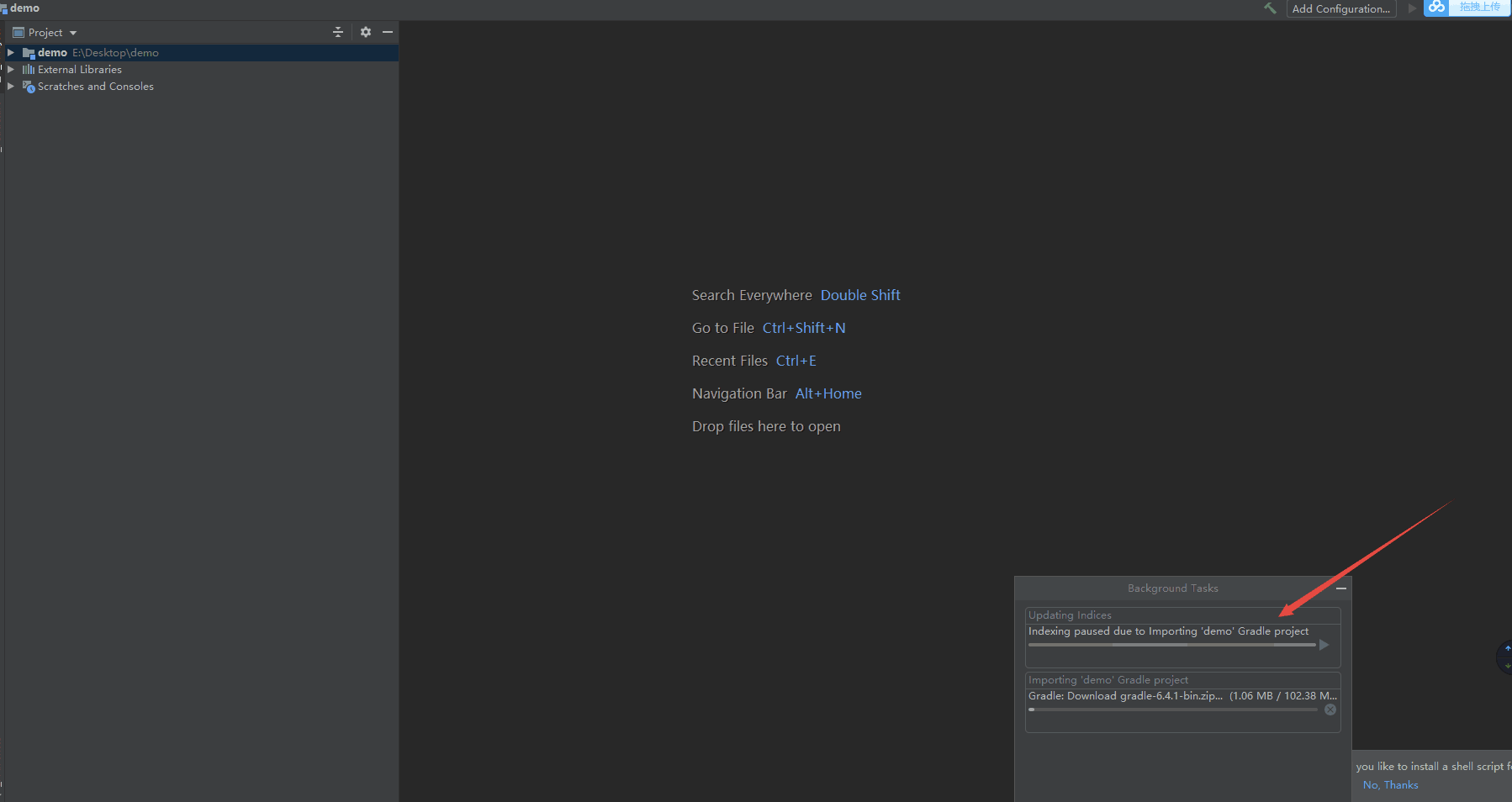1512x802 pixels.
Task: Click the Ctrl+E shortcut text
Action: pos(796,361)
